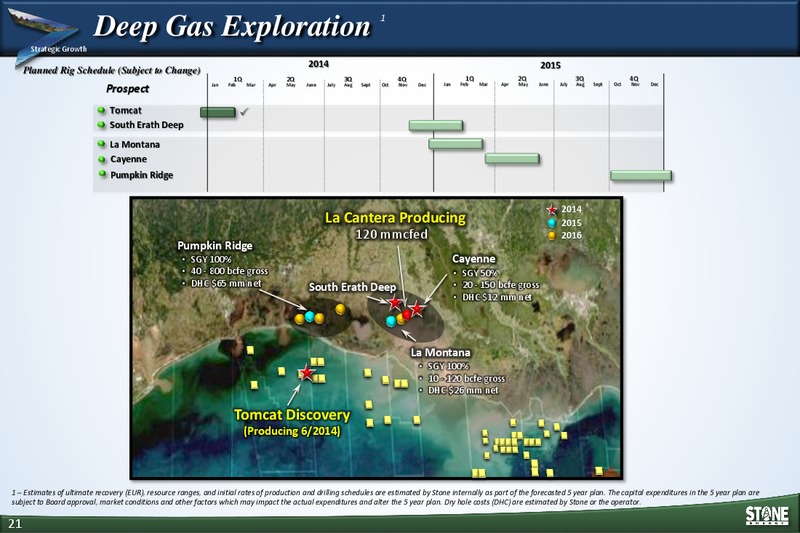Click 'Planned Rig Schedule (Subject to Change)' heading
The width and height of the screenshot is (800, 533).
click(112, 70)
